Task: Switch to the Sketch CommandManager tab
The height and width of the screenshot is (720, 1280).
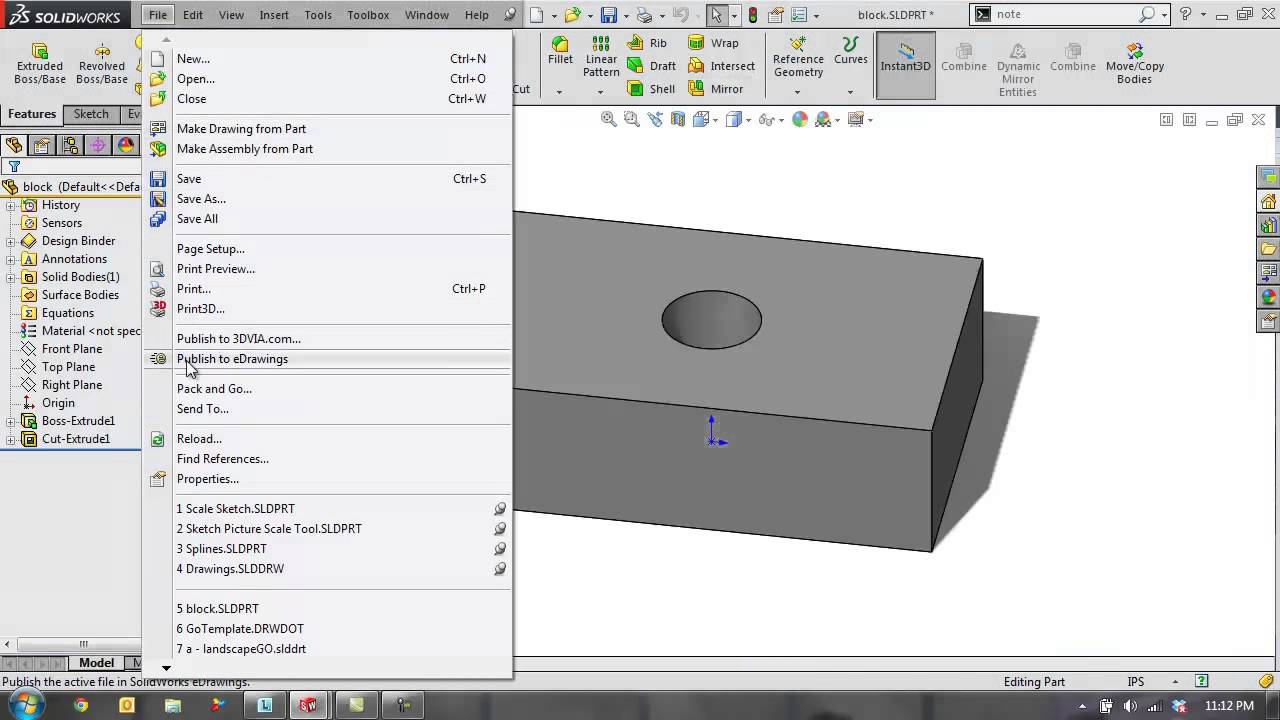Action: pos(90,114)
